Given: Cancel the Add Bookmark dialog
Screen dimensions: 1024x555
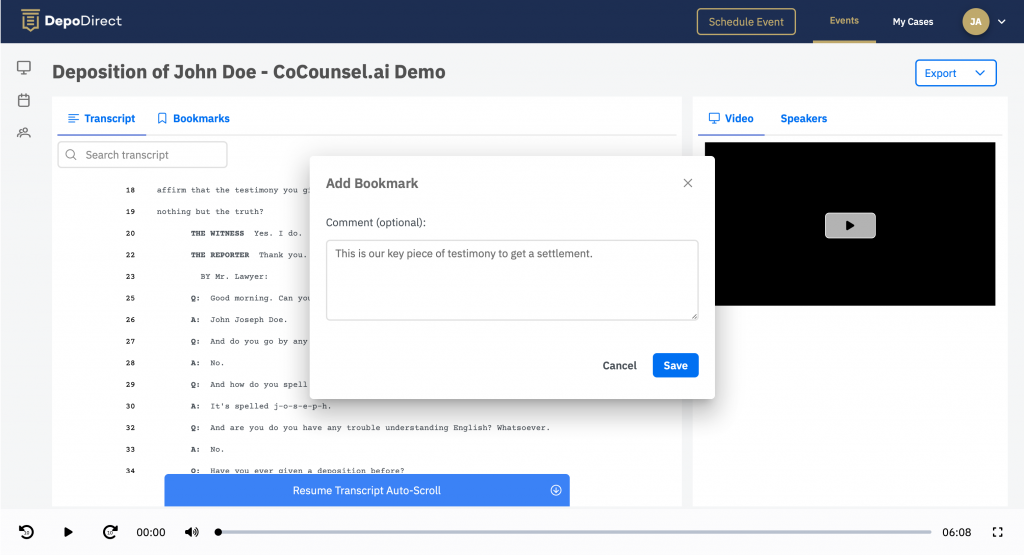Looking at the screenshot, I should point(619,365).
